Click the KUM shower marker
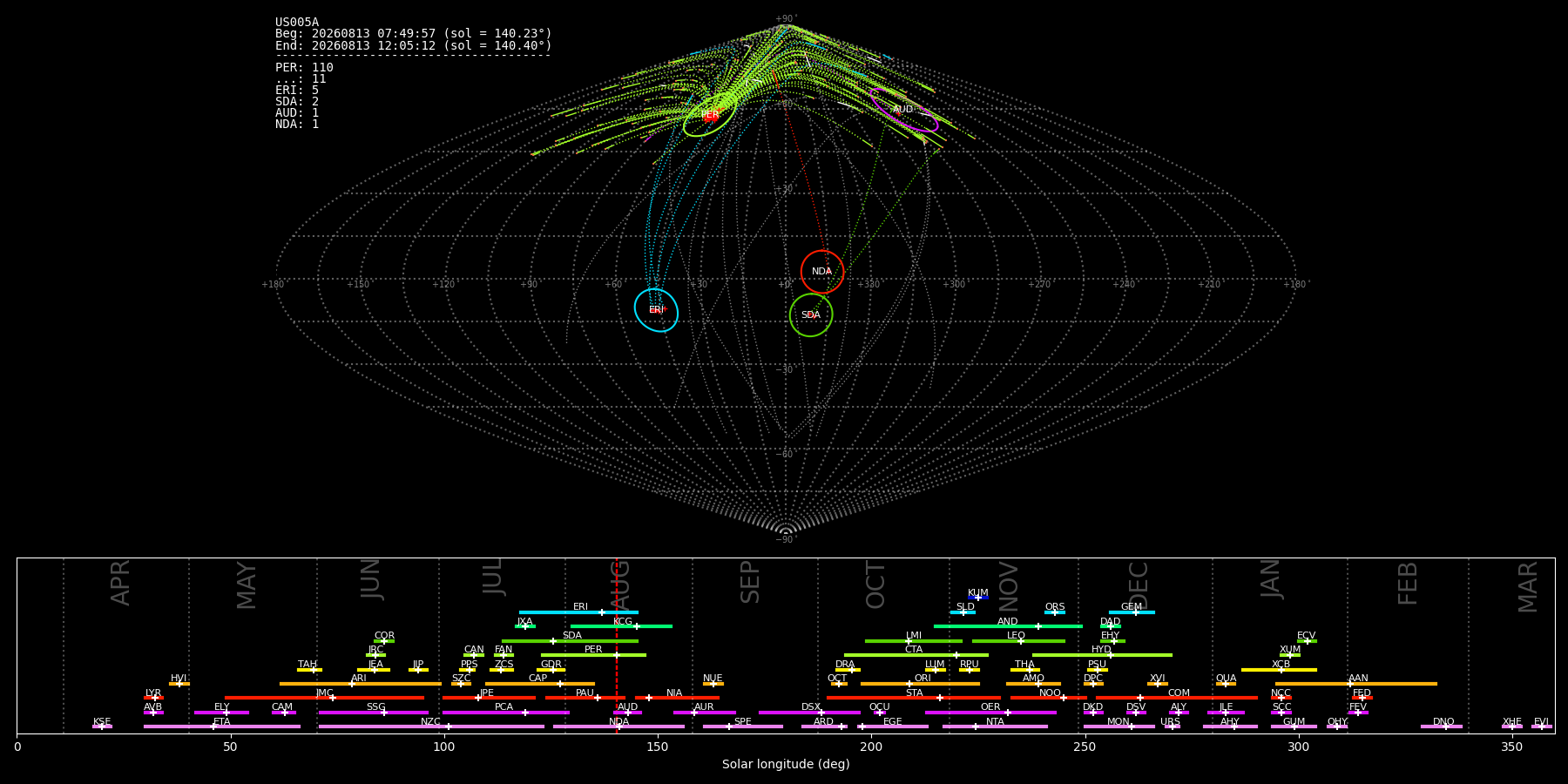 [x=978, y=598]
